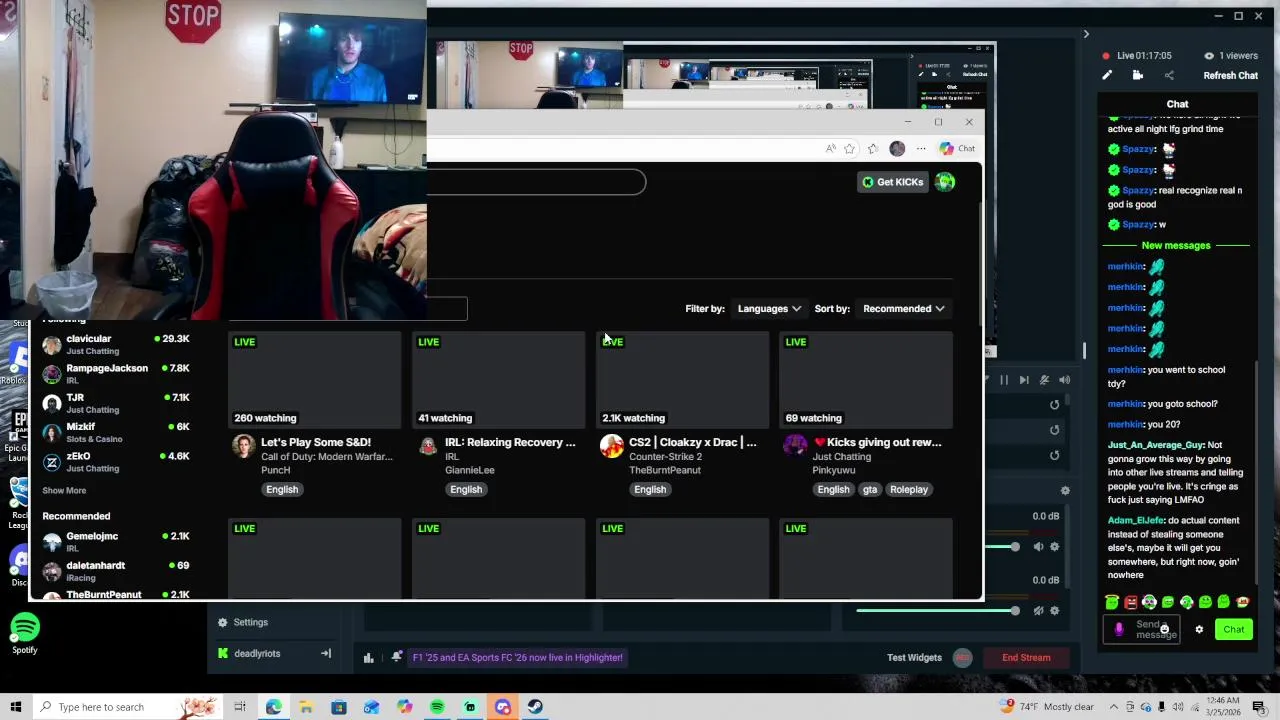Open browser profile avatar icon
This screenshot has height=720, width=1280.
point(897,148)
